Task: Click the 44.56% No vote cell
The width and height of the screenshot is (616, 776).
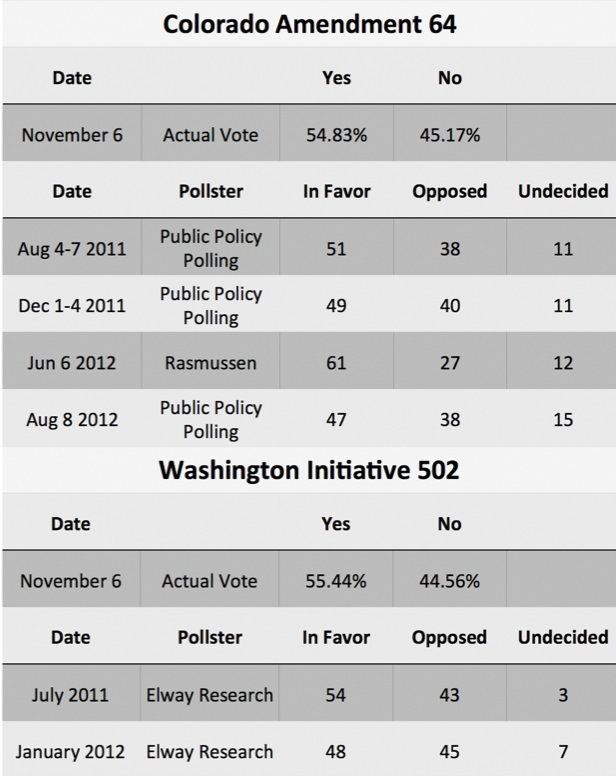Action: pos(450,581)
